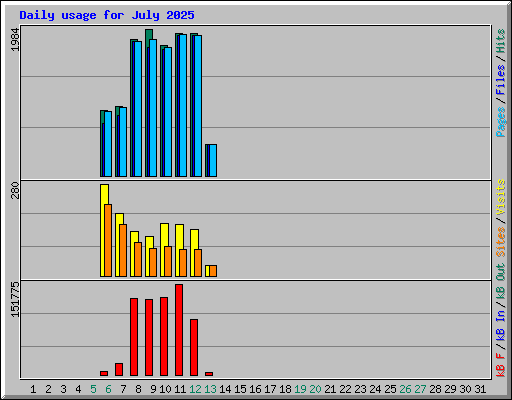Click day label 22 on the x-axis

coord(345,389)
